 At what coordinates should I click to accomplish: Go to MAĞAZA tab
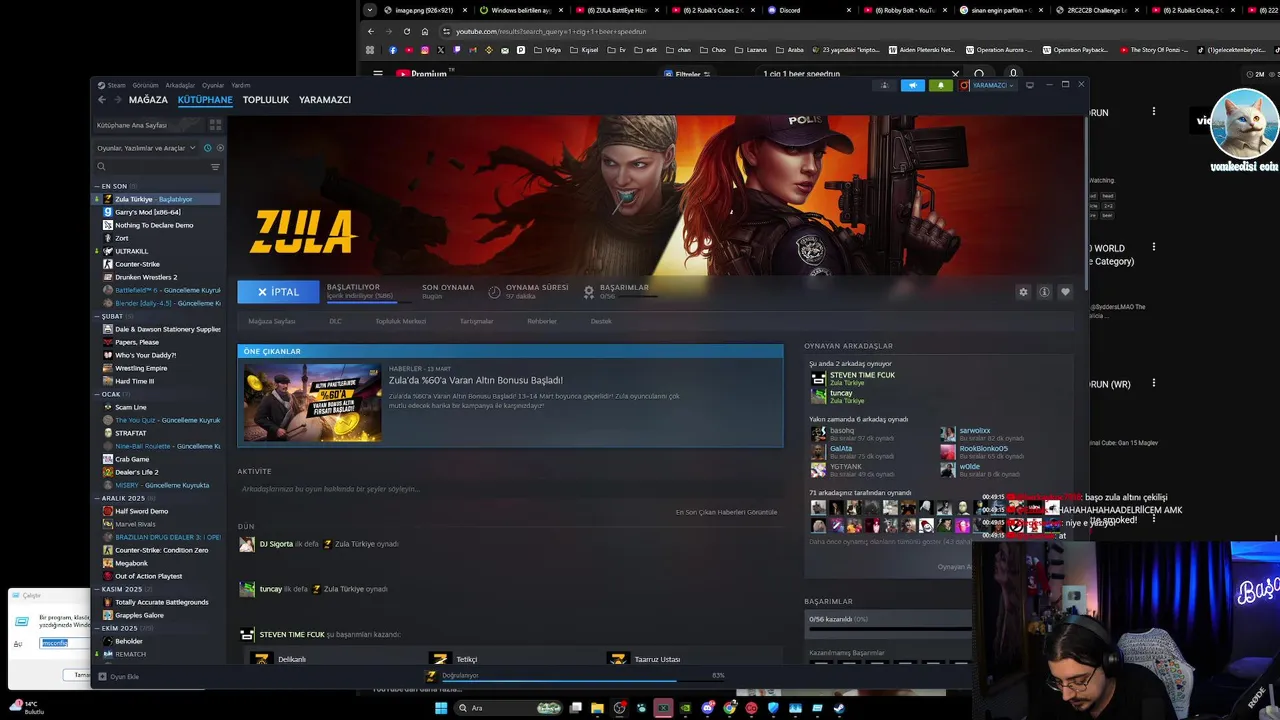click(148, 100)
